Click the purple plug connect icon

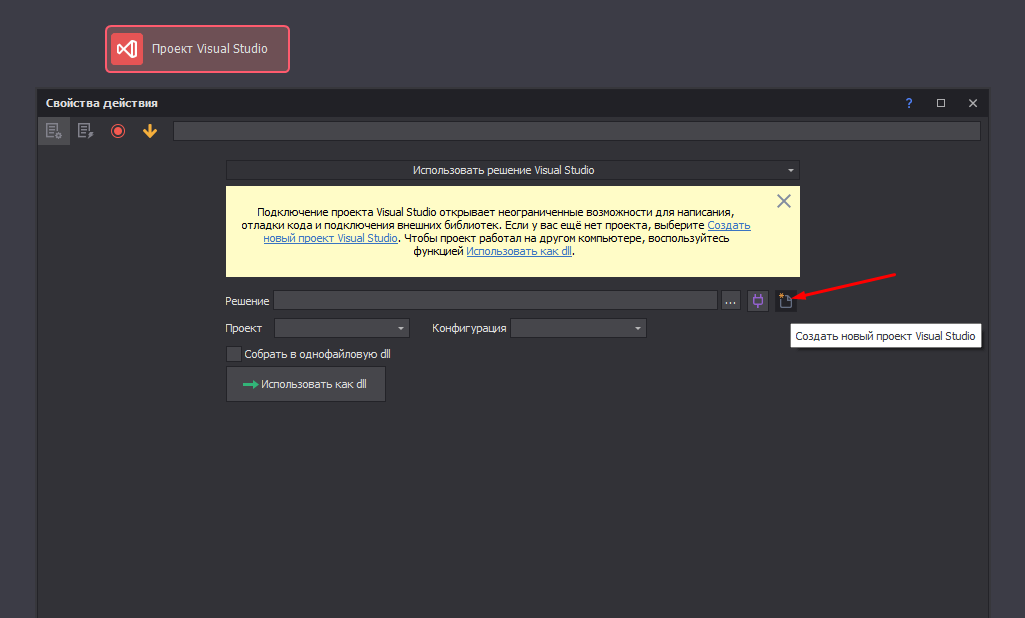(758, 301)
